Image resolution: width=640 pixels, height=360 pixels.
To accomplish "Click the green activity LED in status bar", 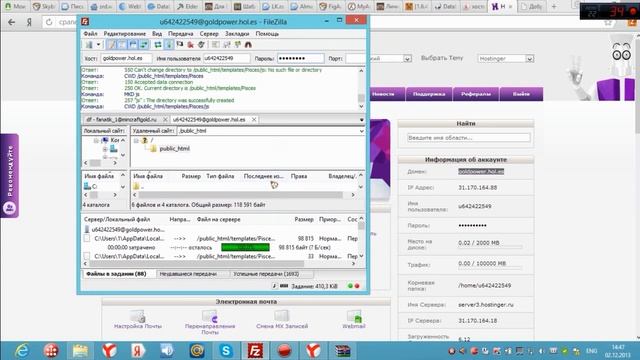I will pos(350,286).
